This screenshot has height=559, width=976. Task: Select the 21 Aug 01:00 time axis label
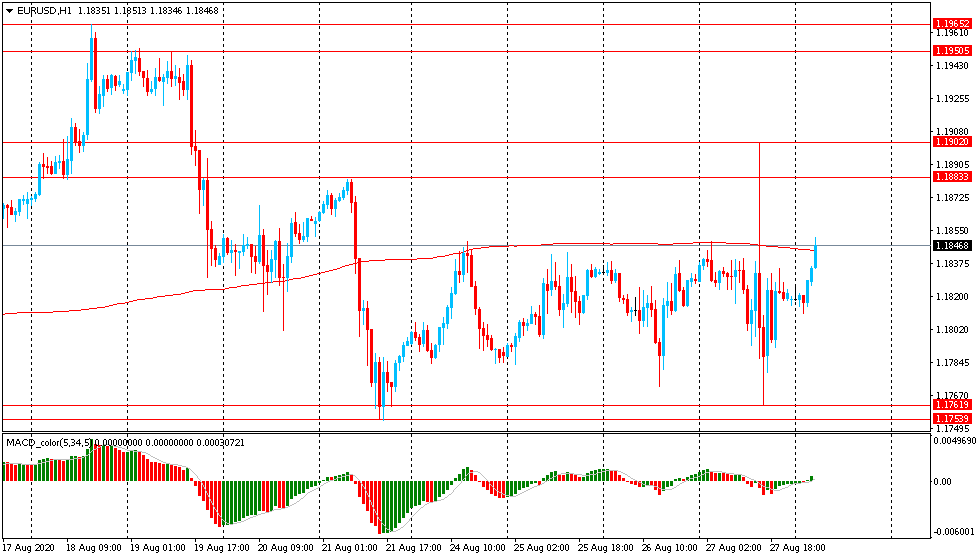[x=349, y=548]
